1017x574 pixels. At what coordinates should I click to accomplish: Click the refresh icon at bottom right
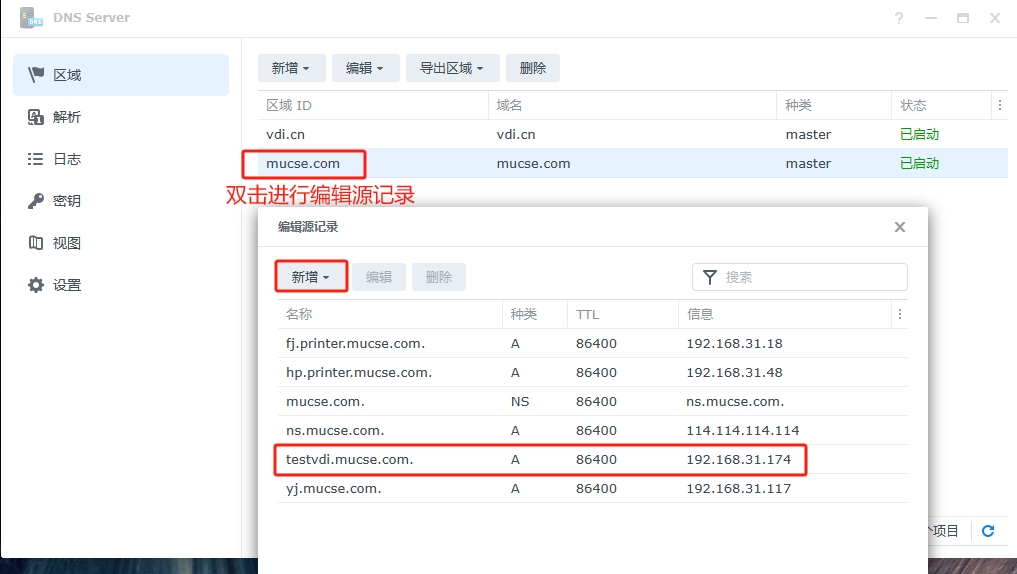988,531
